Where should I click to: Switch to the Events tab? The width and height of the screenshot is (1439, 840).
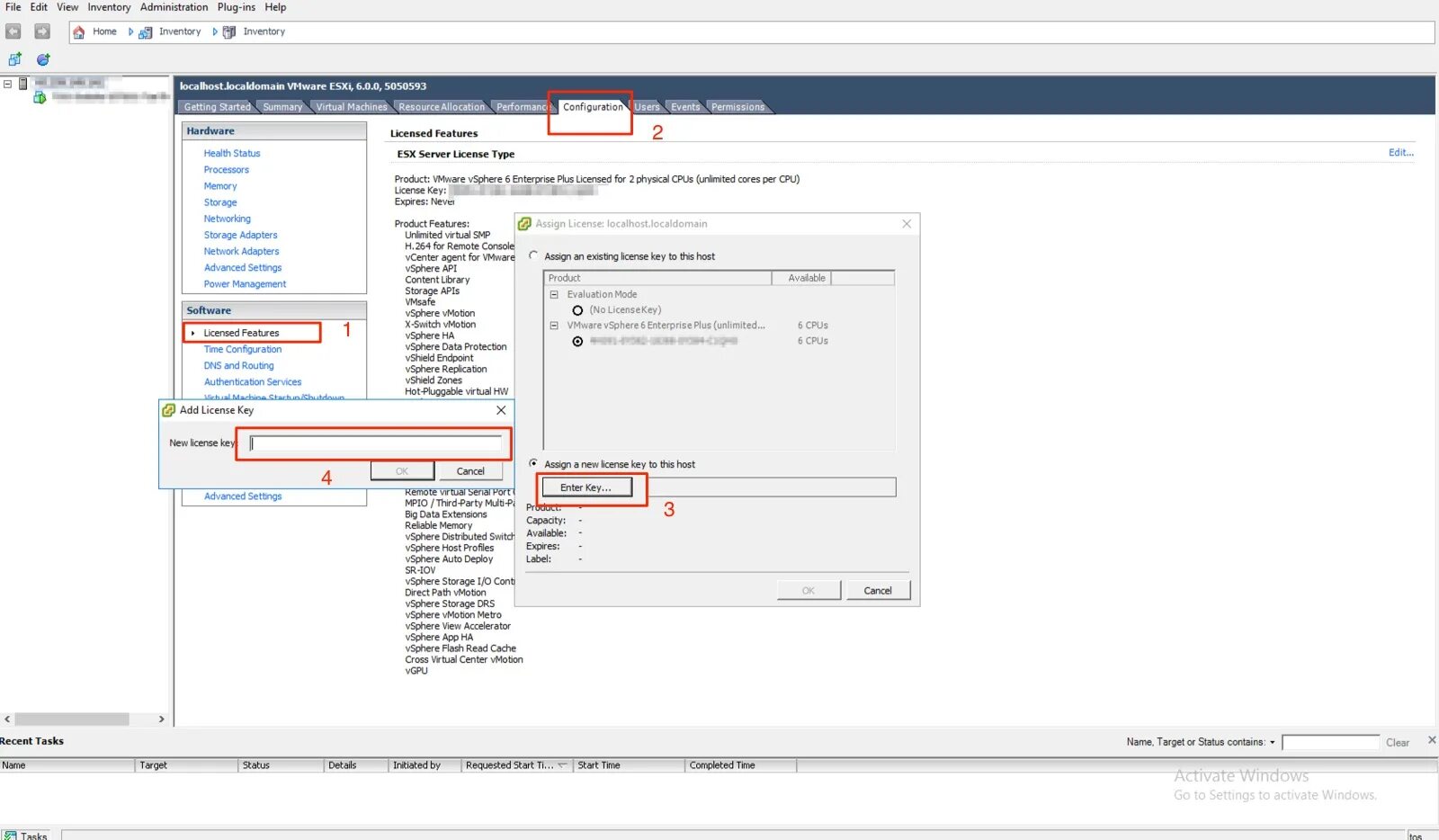[685, 107]
